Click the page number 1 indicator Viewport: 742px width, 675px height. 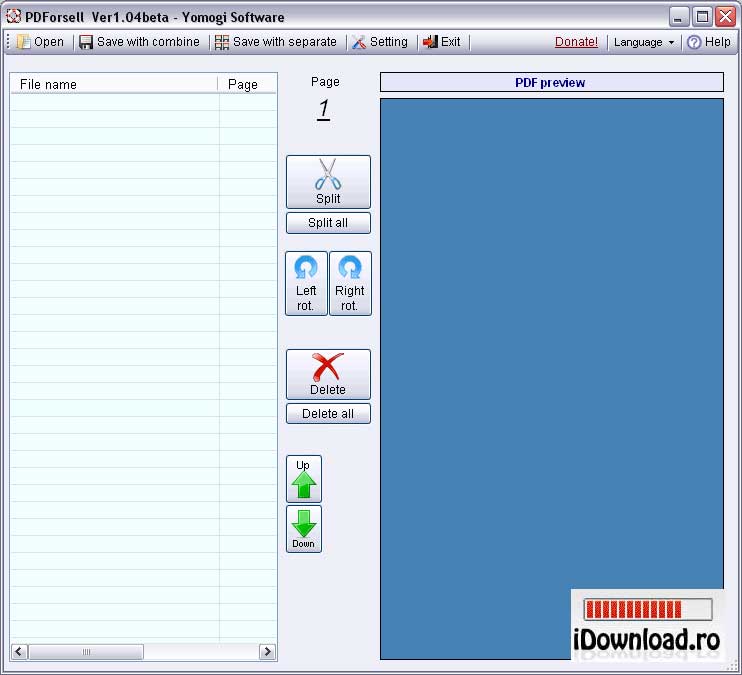point(324,109)
